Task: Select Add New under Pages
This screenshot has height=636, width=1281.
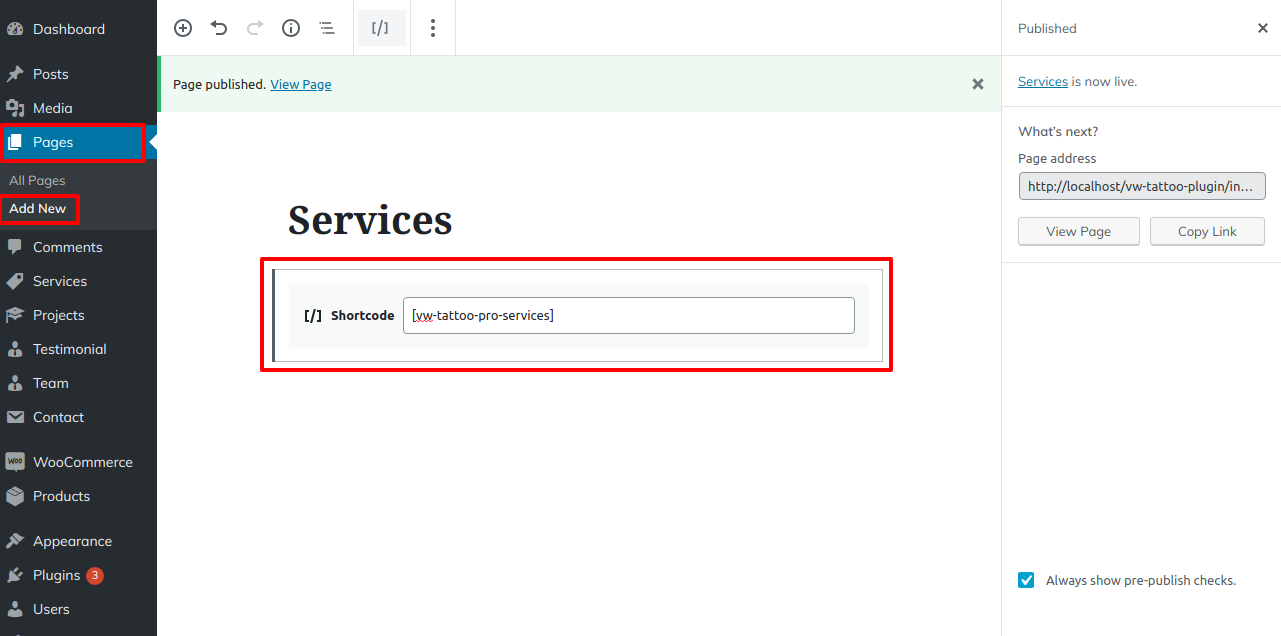Action: pos(38,209)
